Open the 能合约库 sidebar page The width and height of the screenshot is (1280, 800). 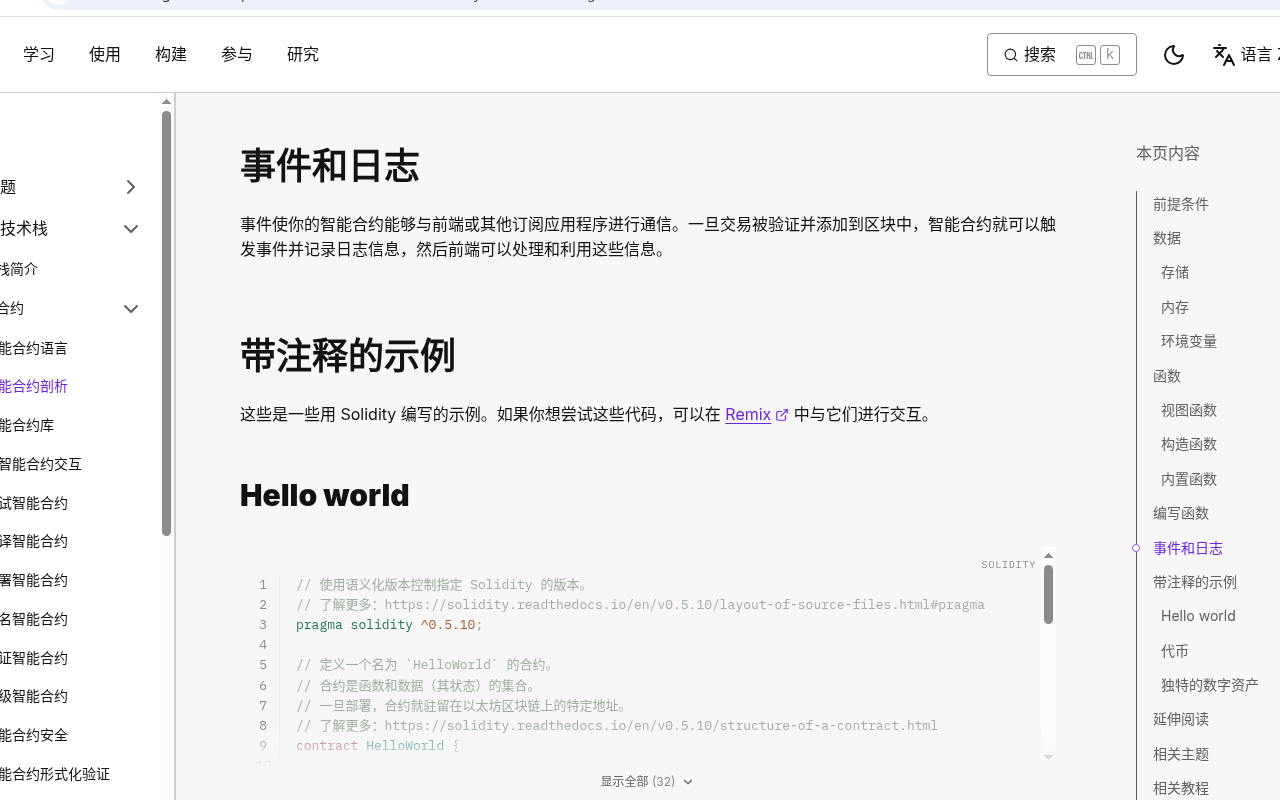(27, 425)
